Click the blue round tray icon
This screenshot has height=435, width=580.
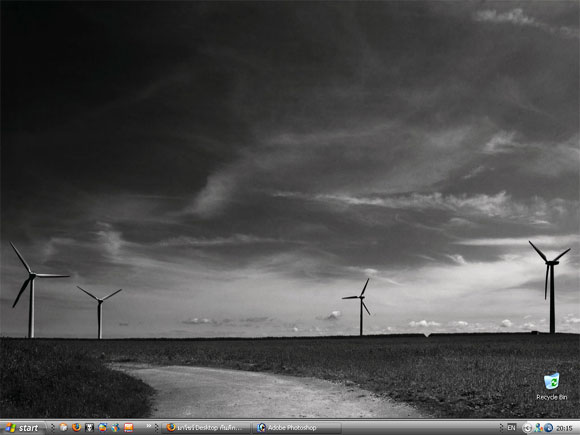(x=548, y=428)
